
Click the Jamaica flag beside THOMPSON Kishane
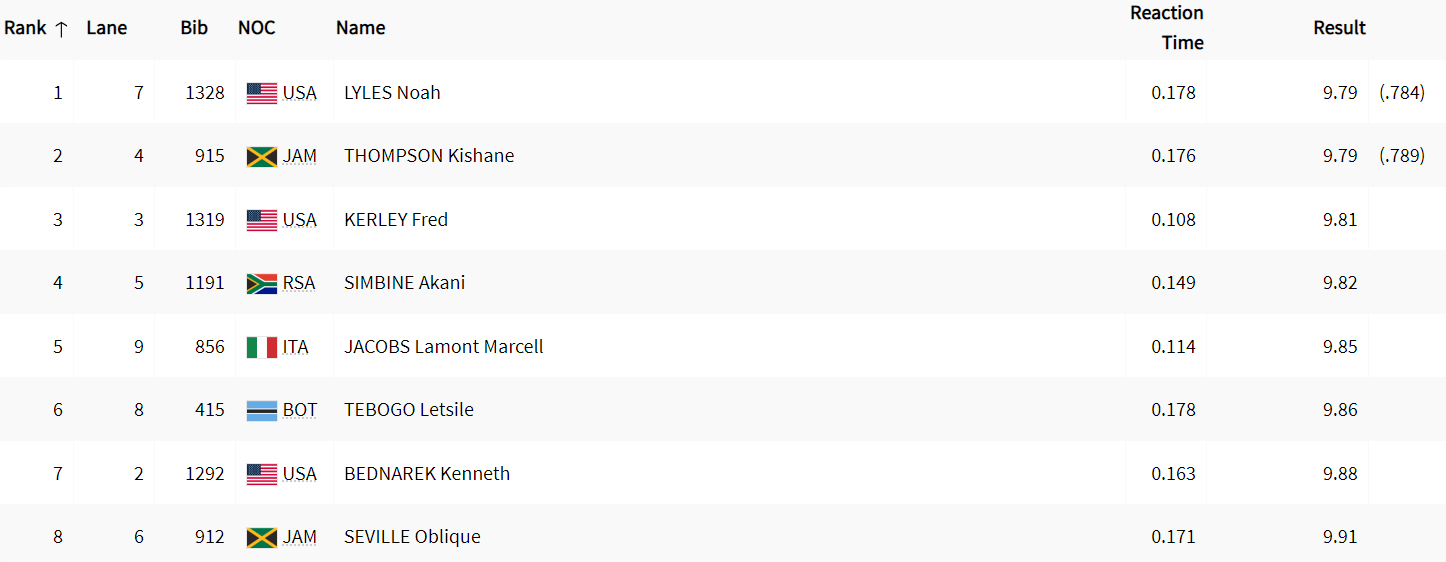coord(261,156)
